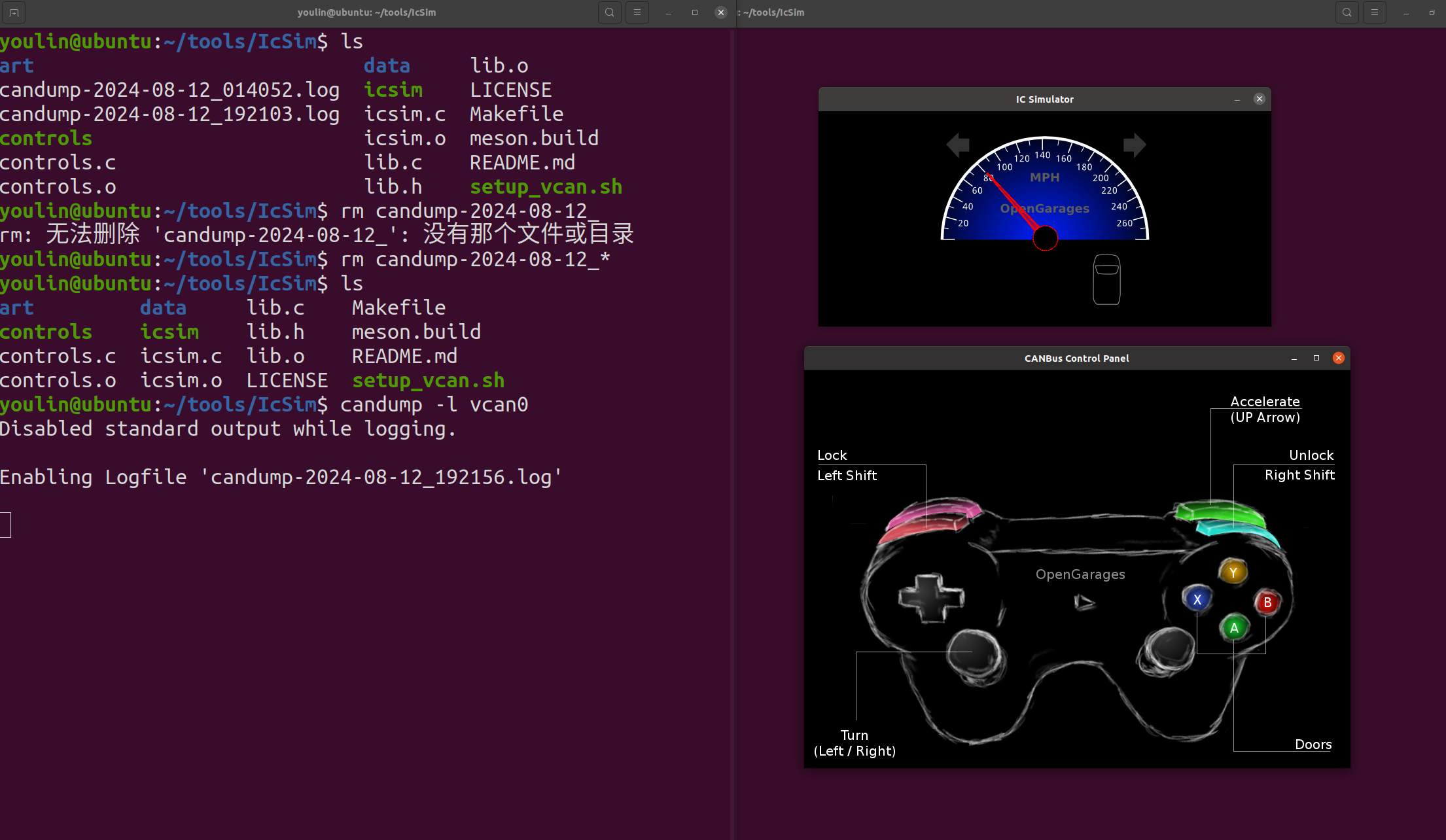Click the CANBus Control Panel title bar
This screenshot has height=840, width=1446.
coord(1076,359)
